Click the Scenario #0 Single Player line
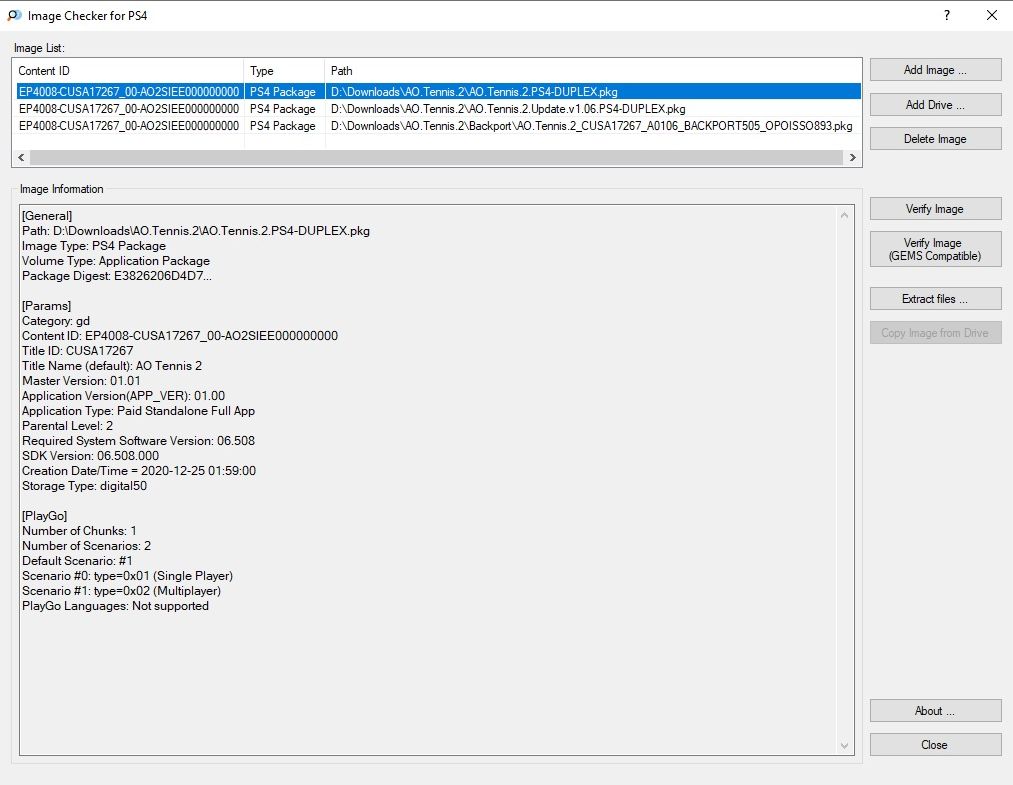Screen dimensions: 1013x785 [x=127, y=576]
